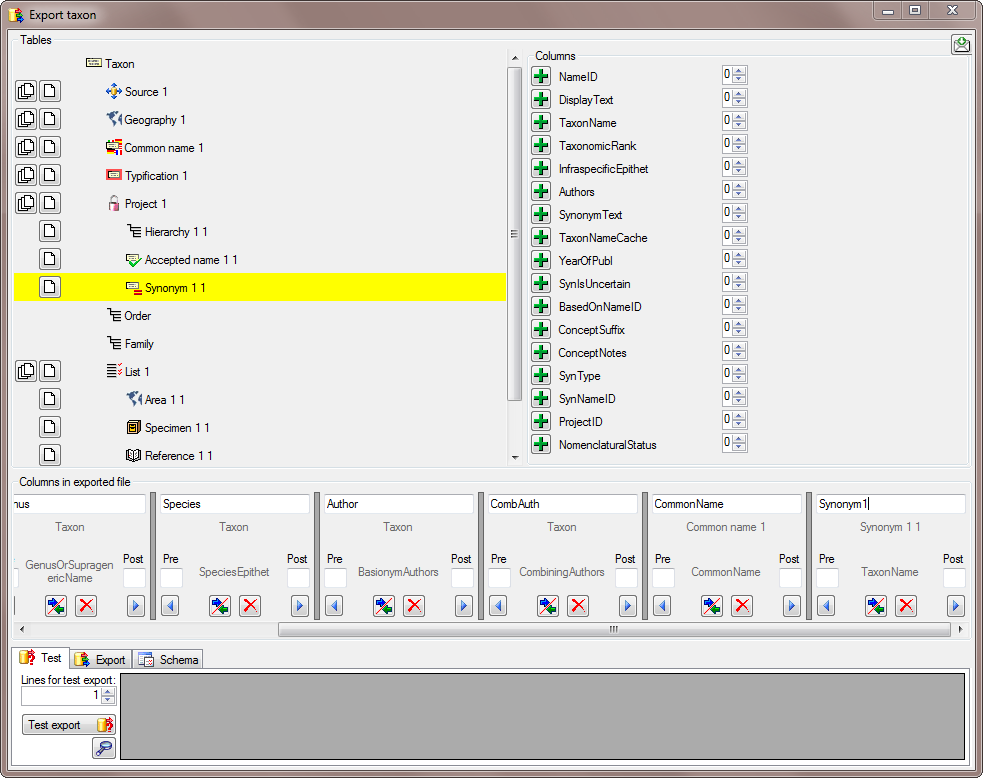Delete the CommonName exported column

click(742, 605)
